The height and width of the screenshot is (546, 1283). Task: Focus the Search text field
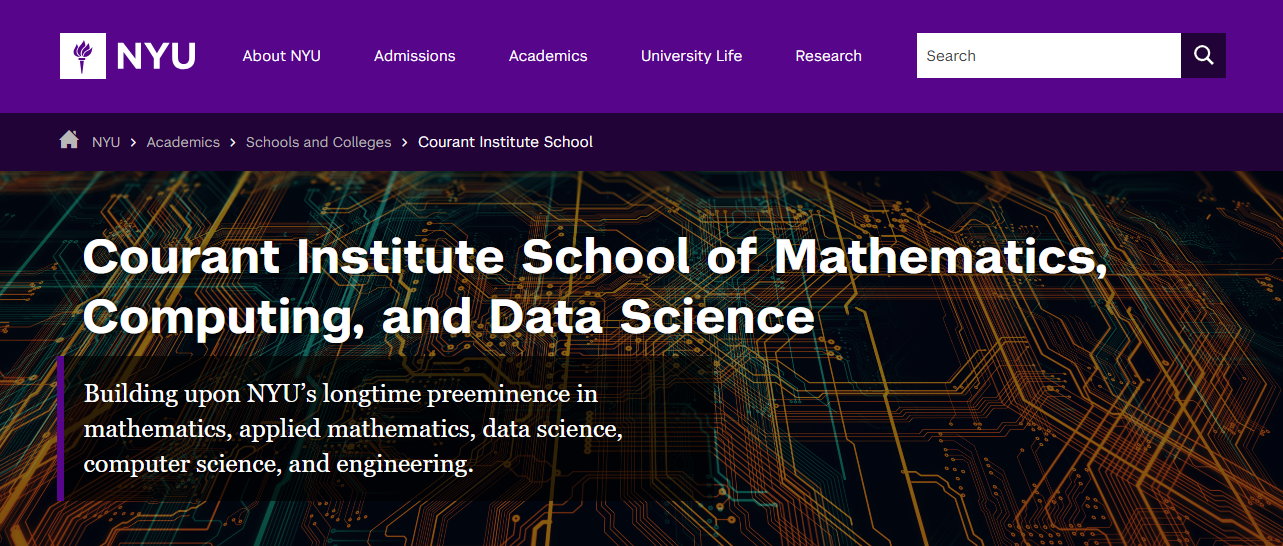[1048, 56]
